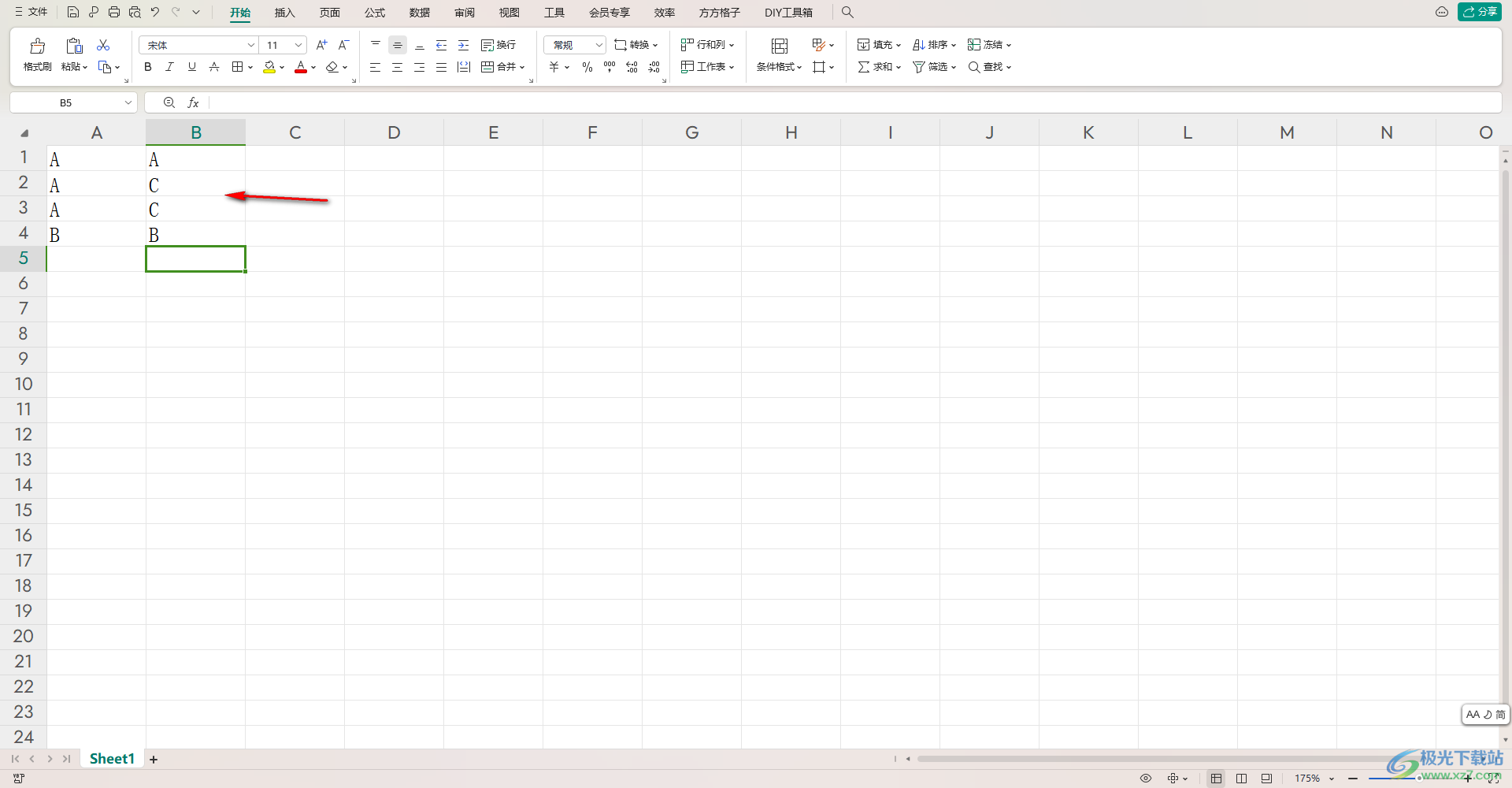Image resolution: width=1512 pixels, height=788 pixels.
Task: Click the Save icon in quick access toolbar
Action: tap(72, 12)
